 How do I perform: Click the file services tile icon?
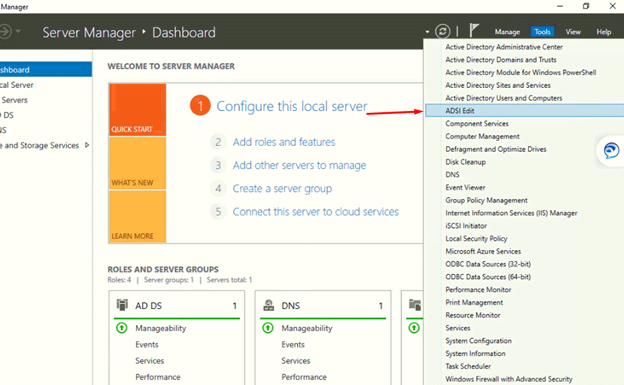tap(415, 305)
